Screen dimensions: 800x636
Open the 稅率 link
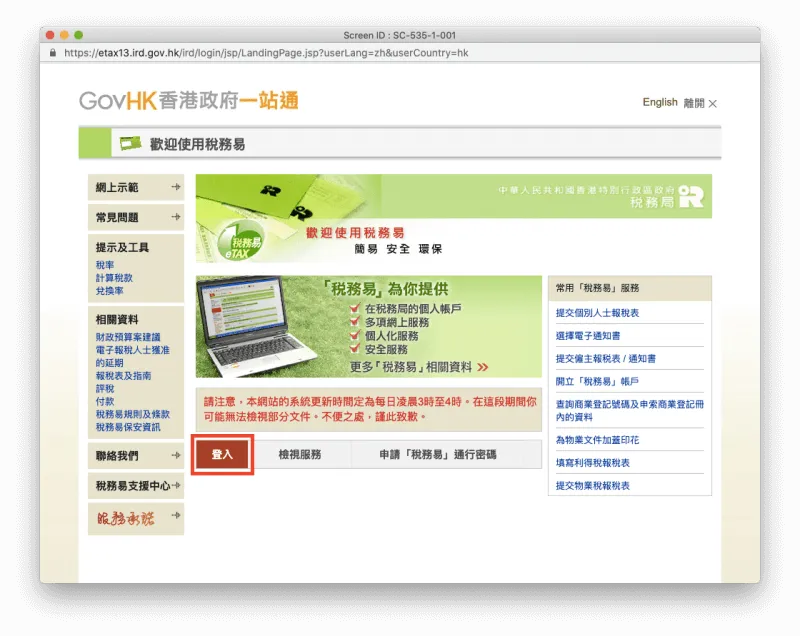[105, 265]
